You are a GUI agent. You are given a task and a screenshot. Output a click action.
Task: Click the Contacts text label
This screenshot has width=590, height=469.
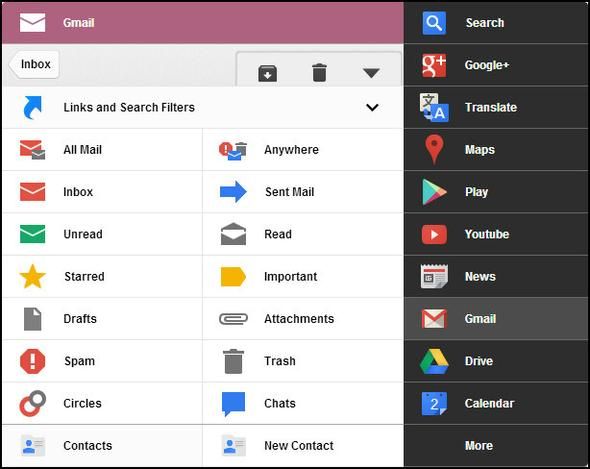click(88, 446)
